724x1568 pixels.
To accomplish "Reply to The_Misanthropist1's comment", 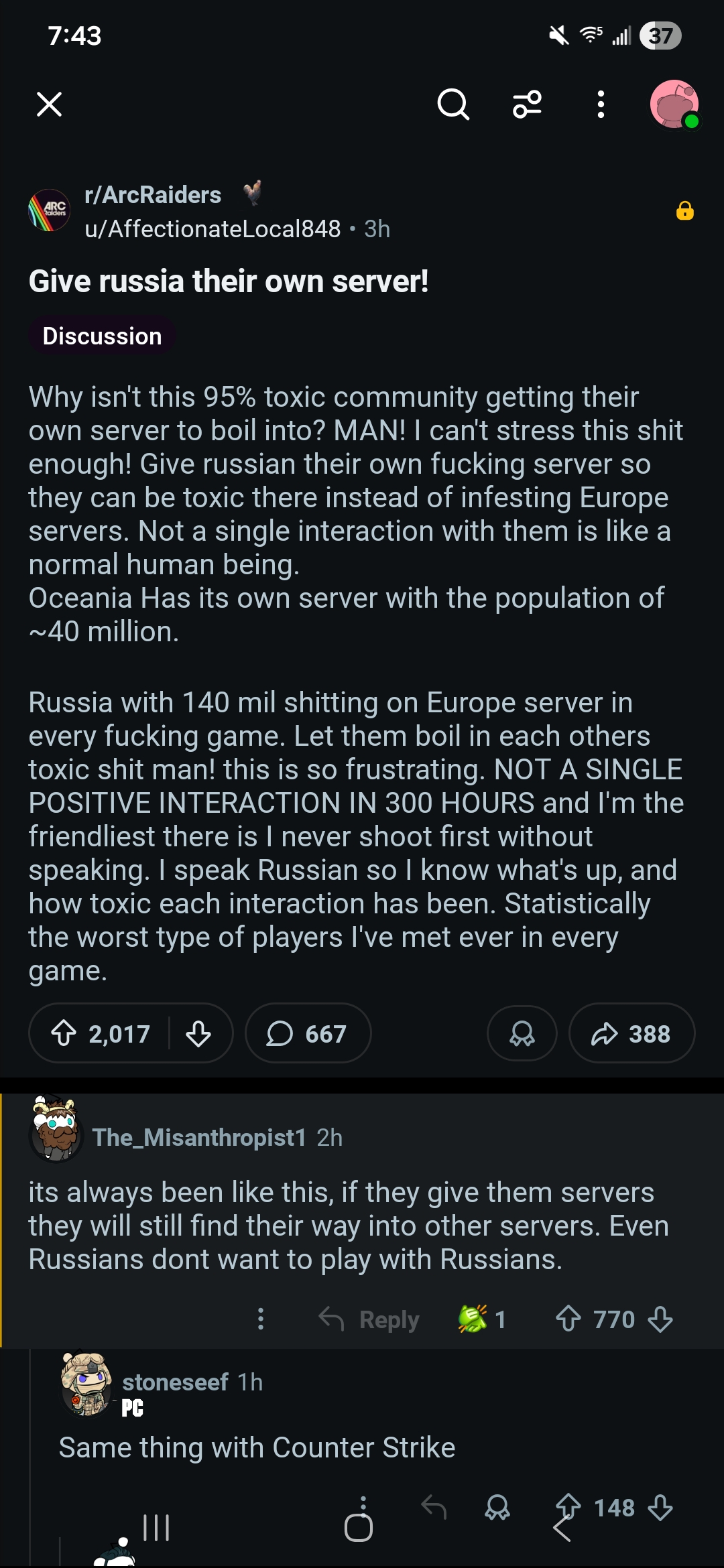I will pos(369,1319).
